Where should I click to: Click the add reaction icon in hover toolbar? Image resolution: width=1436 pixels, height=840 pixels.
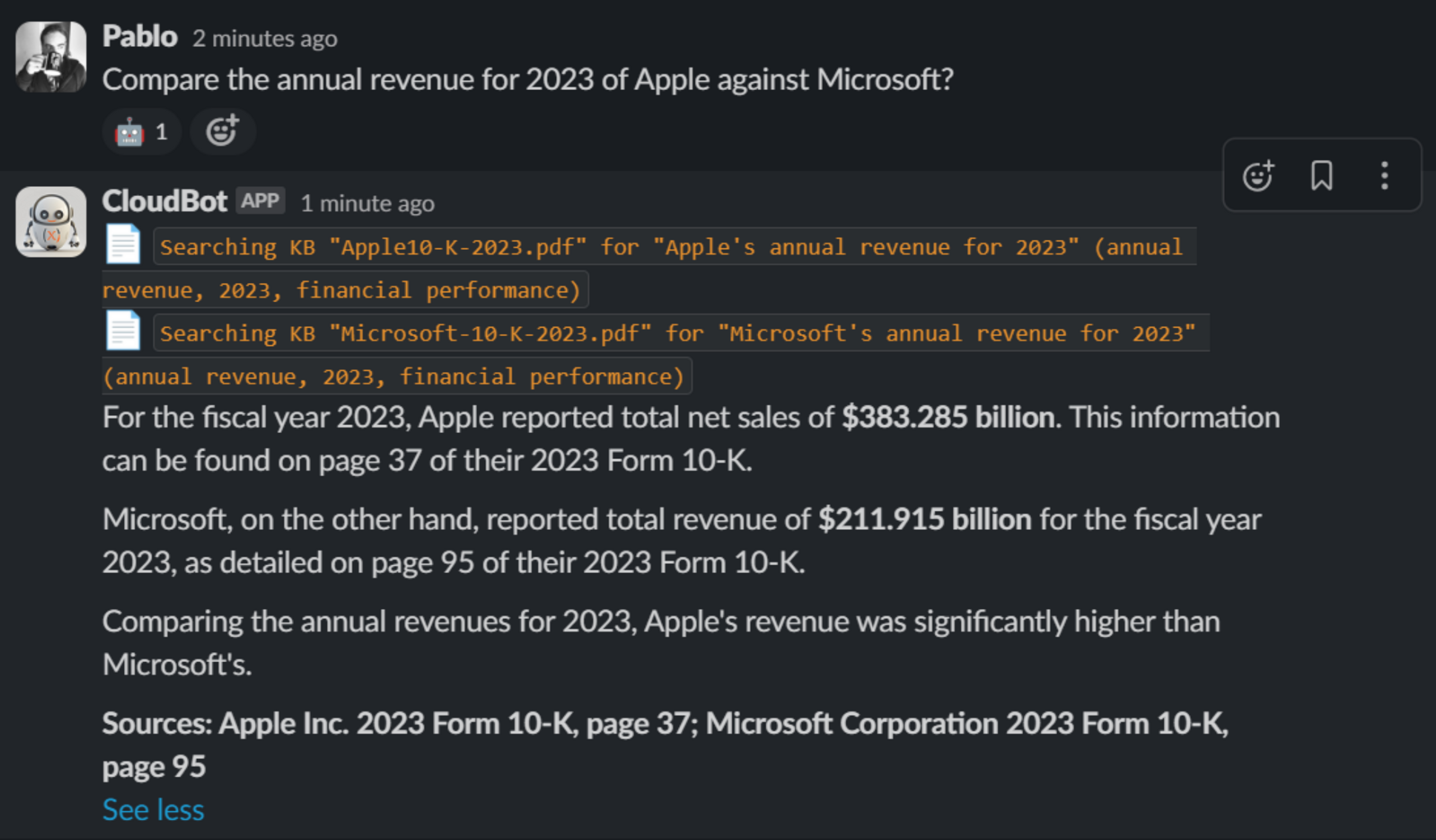(x=1258, y=175)
